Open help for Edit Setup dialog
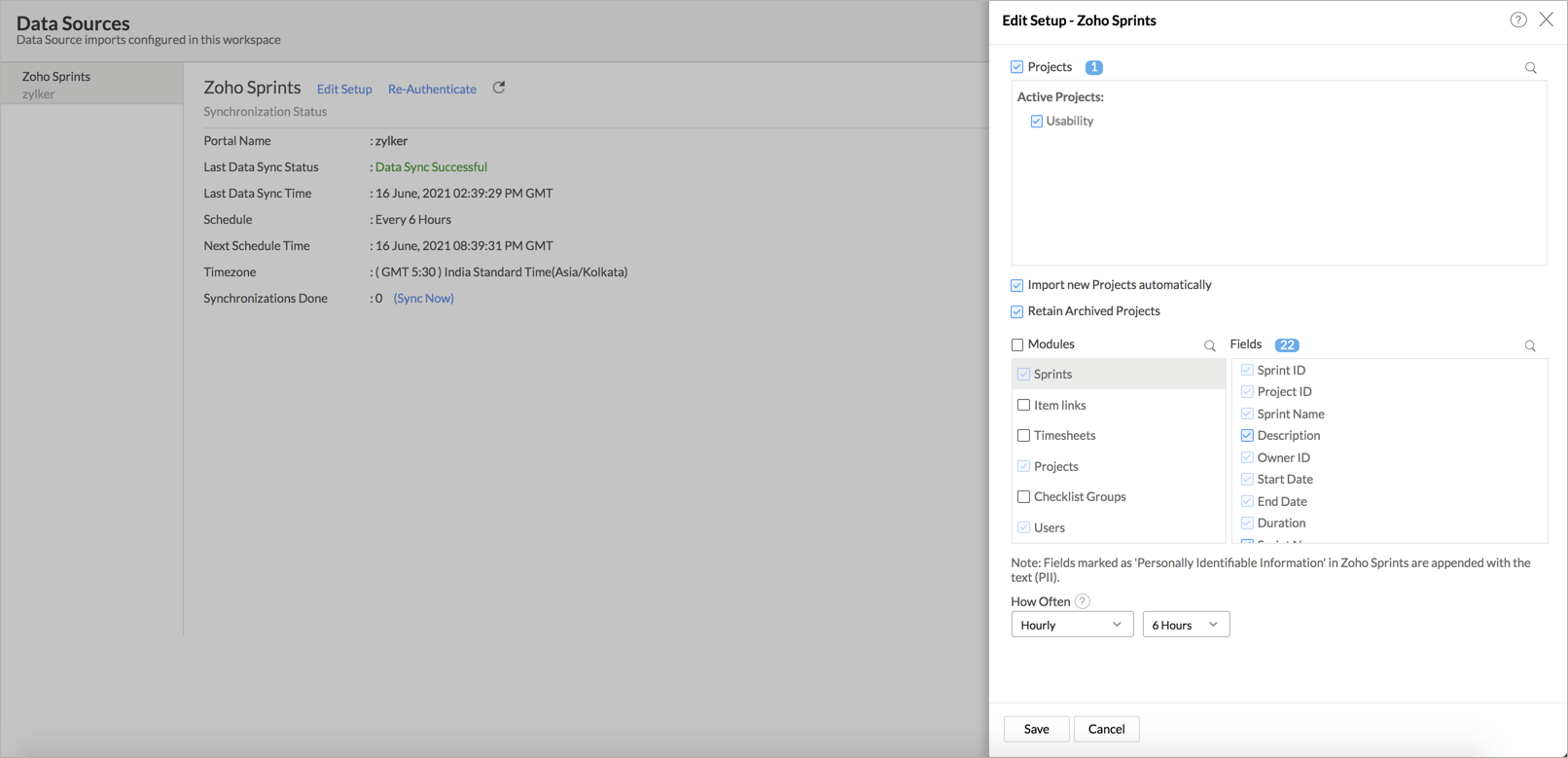Screen dimensions: 1568x758 (1517, 19)
